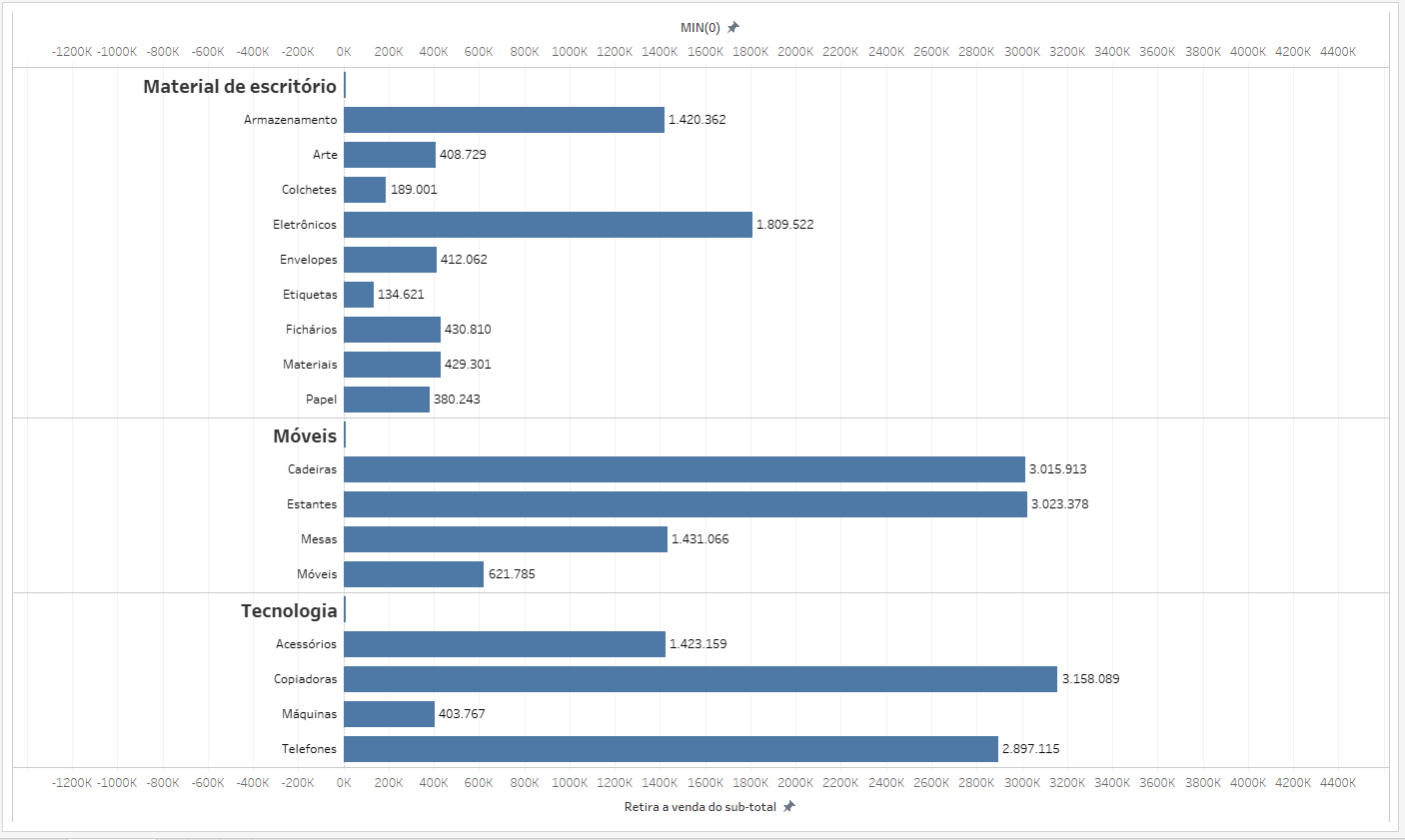Select the Eletrônicos bar
The image size is (1405, 840).
pos(548,225)
